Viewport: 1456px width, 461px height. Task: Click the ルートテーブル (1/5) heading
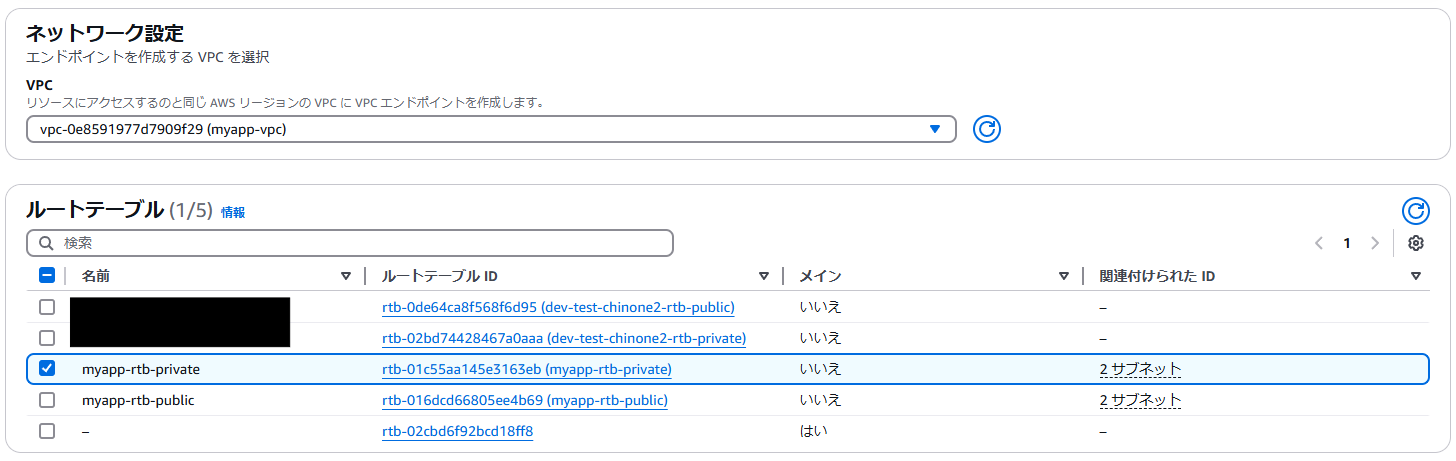119,210
